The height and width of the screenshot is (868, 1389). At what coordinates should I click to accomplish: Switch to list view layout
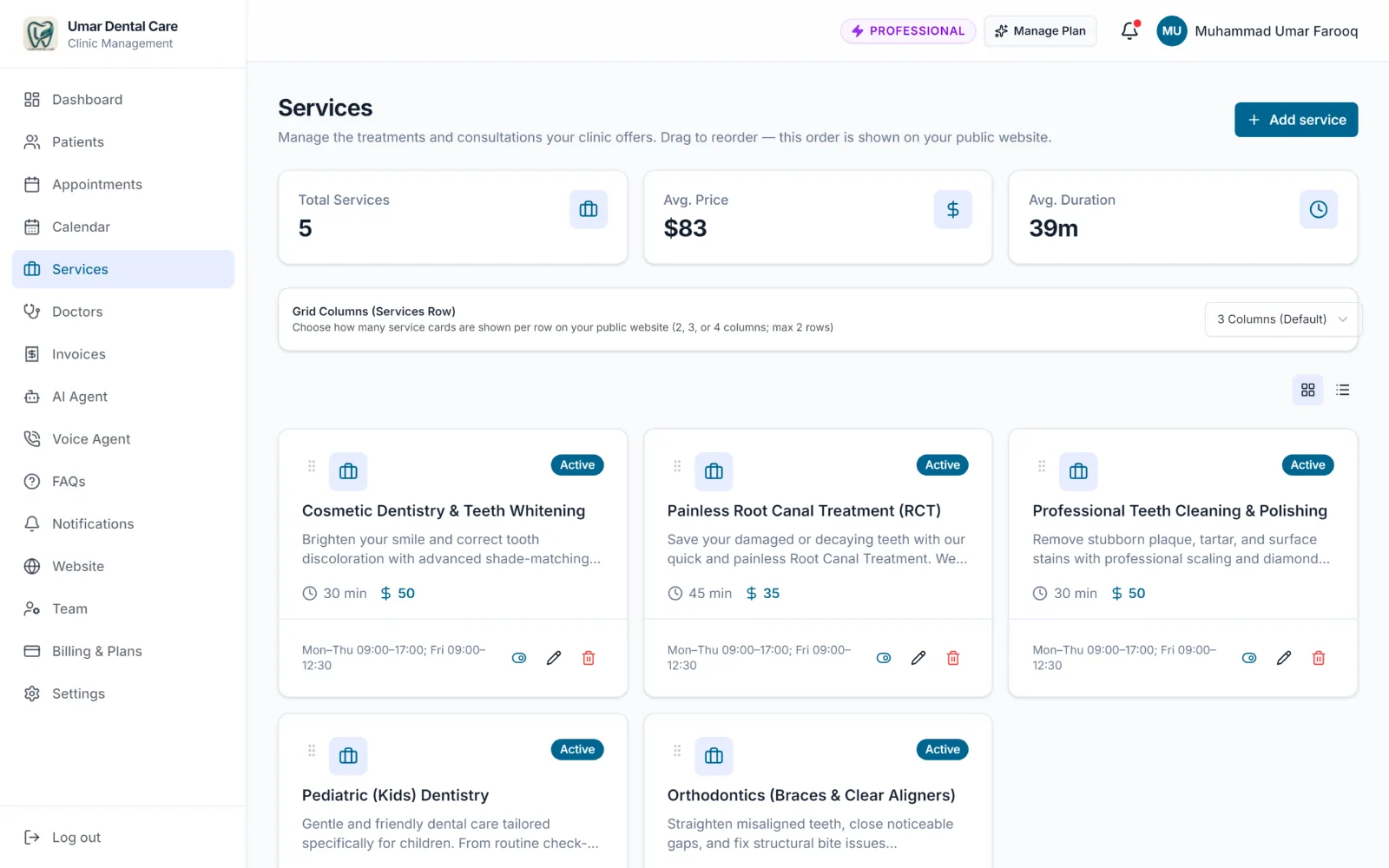click(1342, 390)
